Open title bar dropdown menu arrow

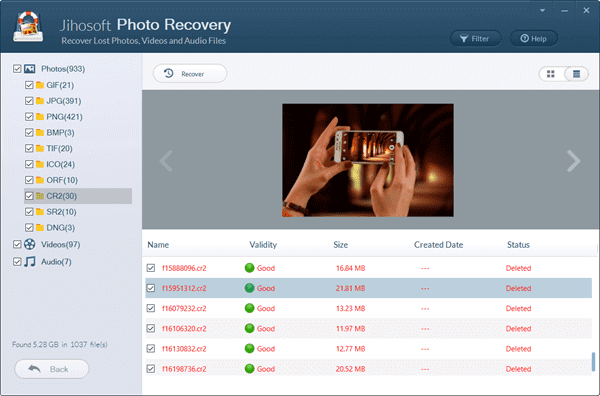click(x=542, y=10)
